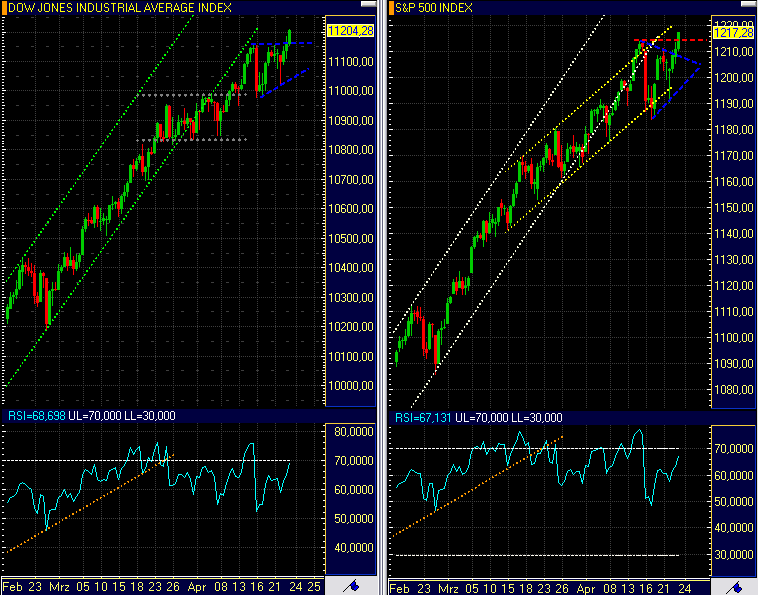Screen dimensions: 759x595
Task: Click the grey handle button atop the S&P 500 panel
Action: pos(748,4)
